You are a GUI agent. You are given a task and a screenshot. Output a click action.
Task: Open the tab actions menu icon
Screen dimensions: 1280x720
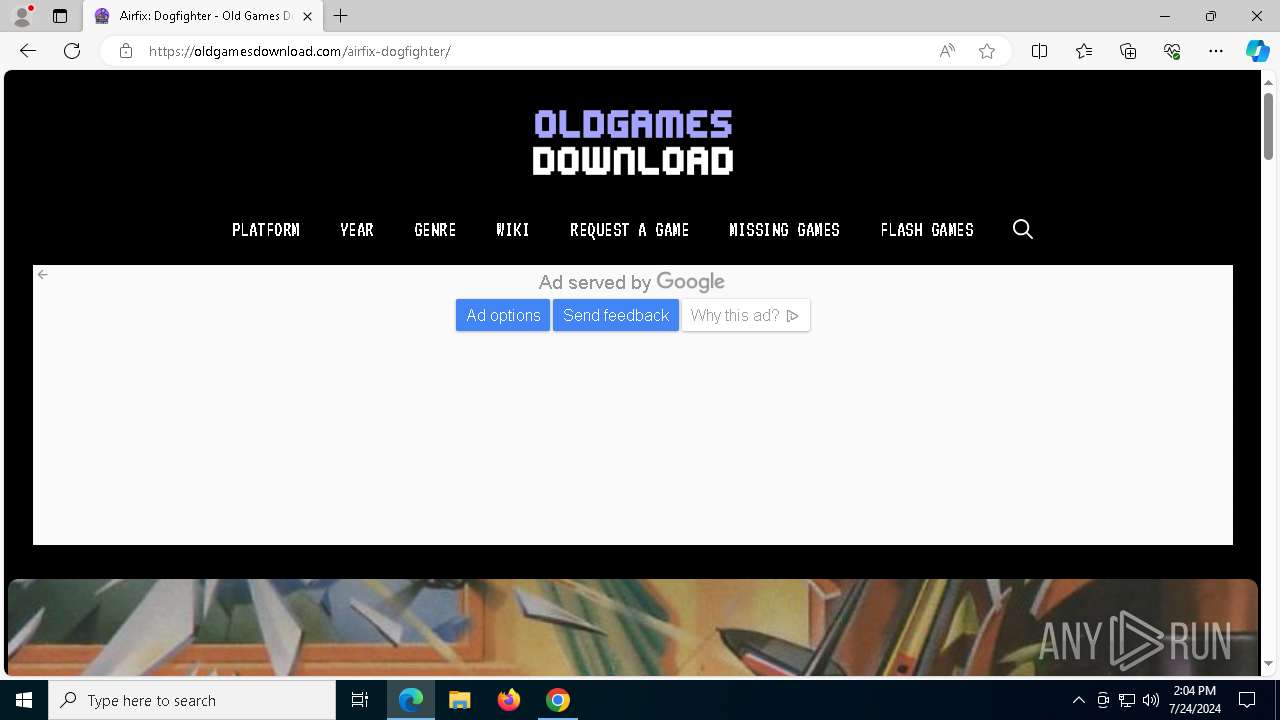click(60, 16)
